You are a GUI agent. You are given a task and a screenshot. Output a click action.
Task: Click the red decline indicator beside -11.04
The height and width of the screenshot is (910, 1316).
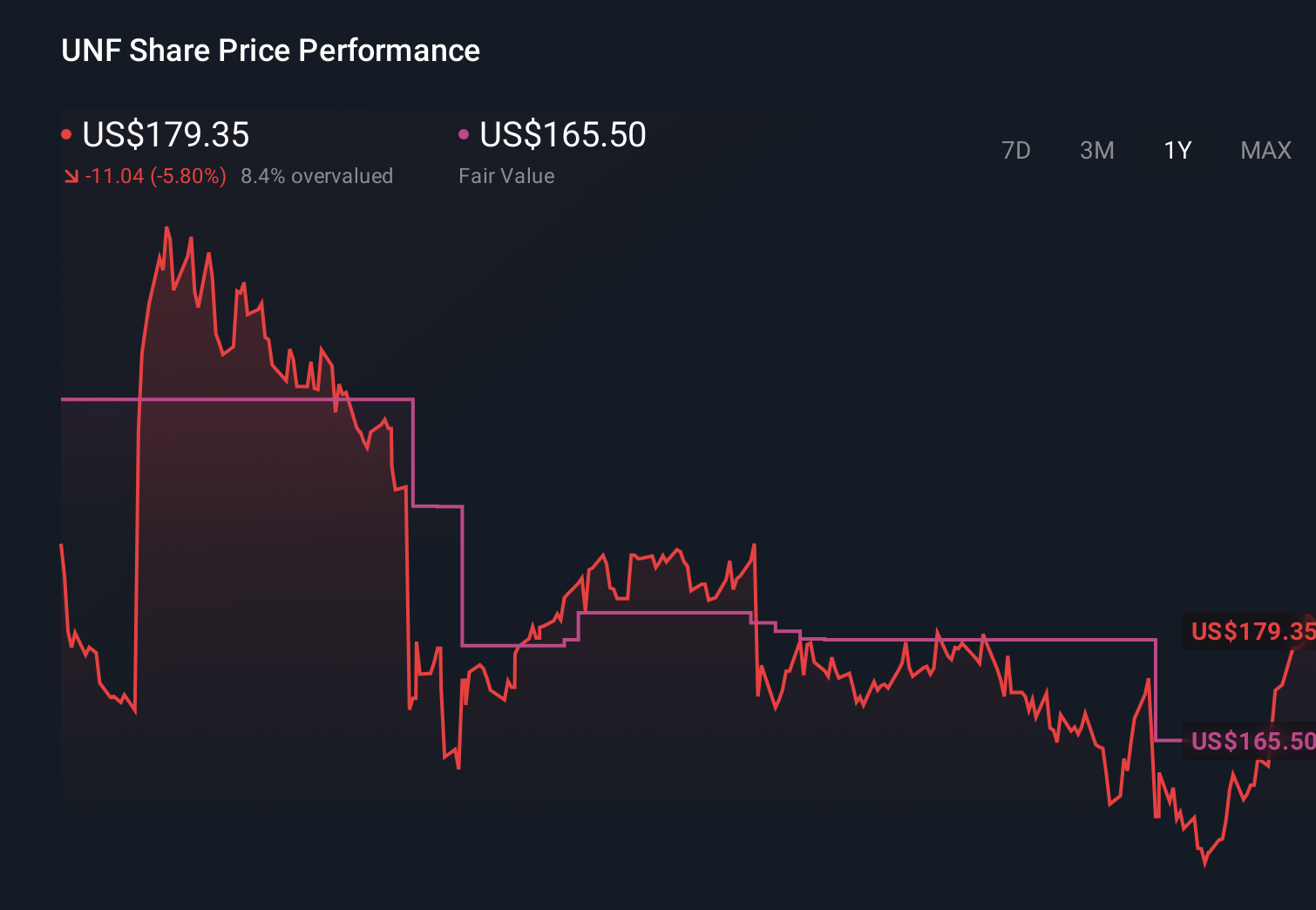click(71, 176)
